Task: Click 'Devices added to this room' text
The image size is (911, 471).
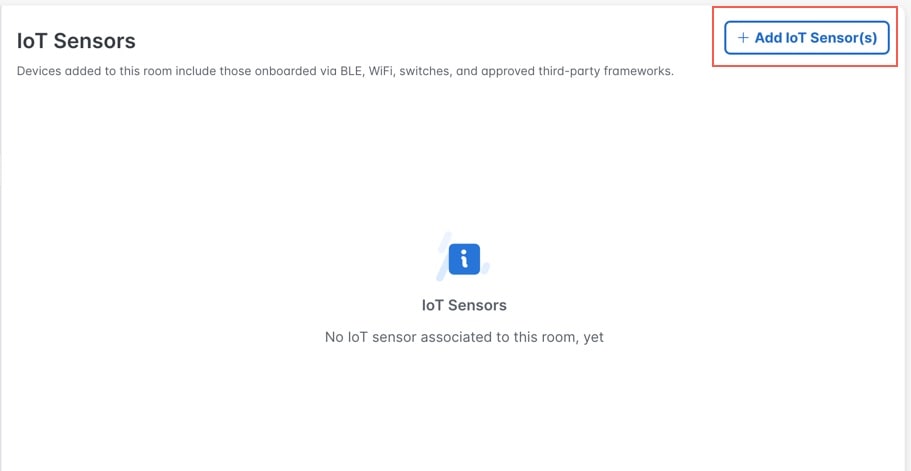Action: 92,72
